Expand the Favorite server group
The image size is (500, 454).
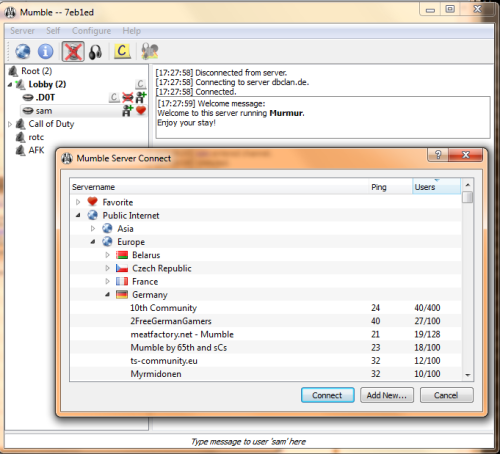tap(78, 202)
